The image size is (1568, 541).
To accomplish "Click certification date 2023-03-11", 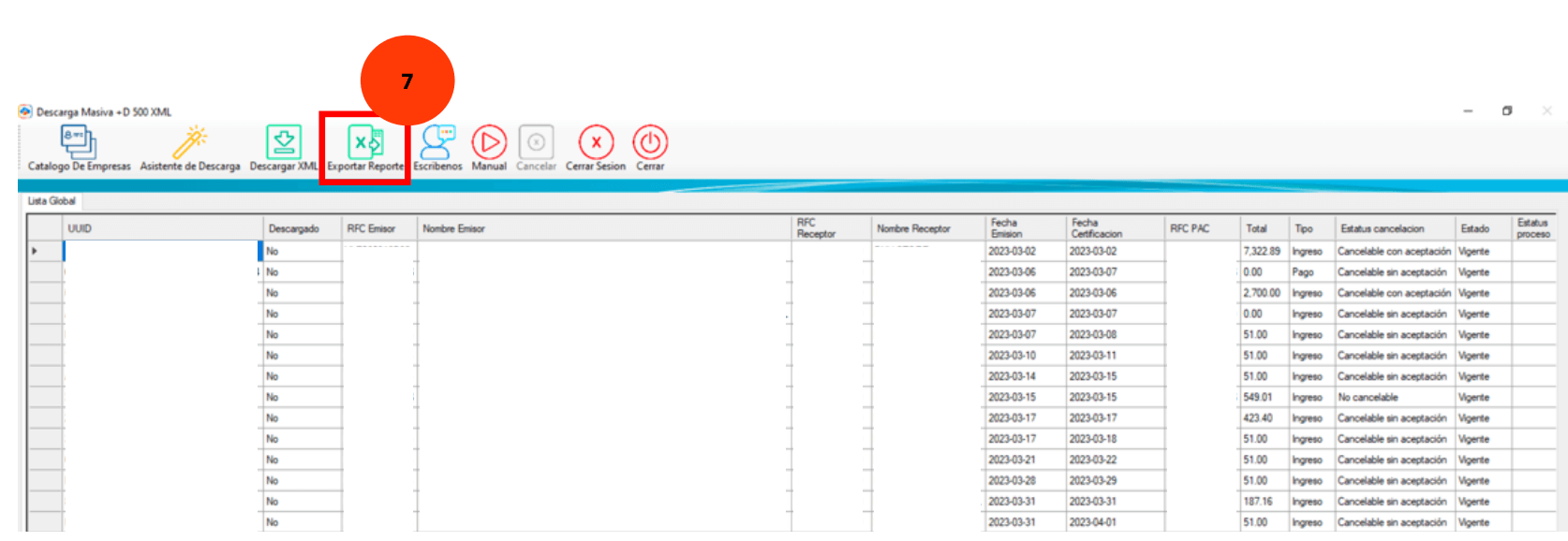I will [1116, 356].
